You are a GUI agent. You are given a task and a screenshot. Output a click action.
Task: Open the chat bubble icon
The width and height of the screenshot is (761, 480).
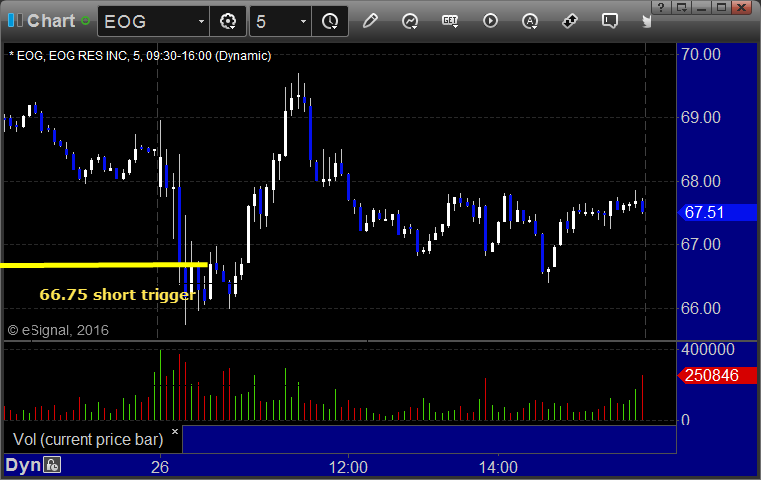pos(610,21)
